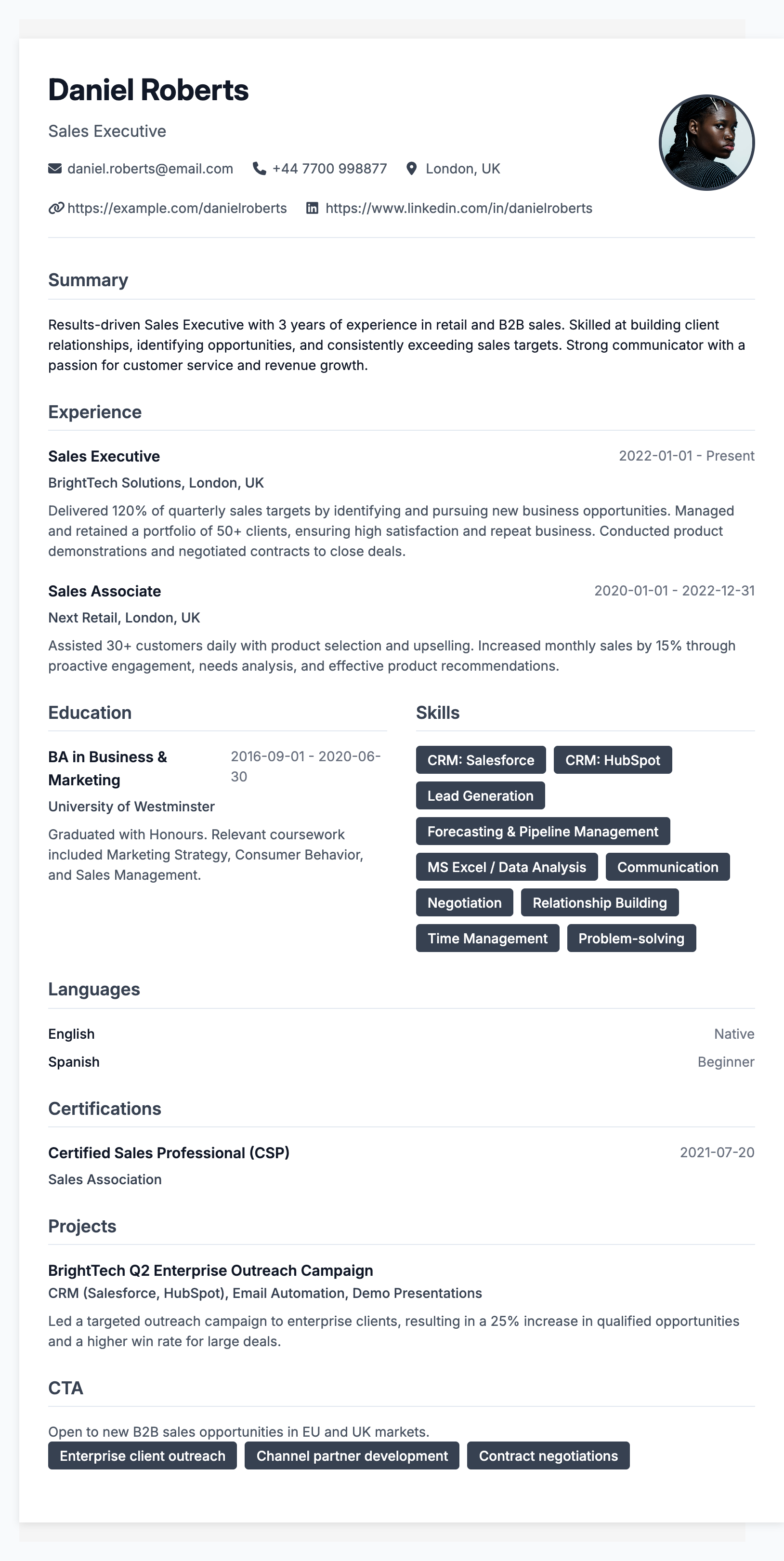784x1561 pixels.
Task: Click the Contract negotiations tag
Action: 549,1455
